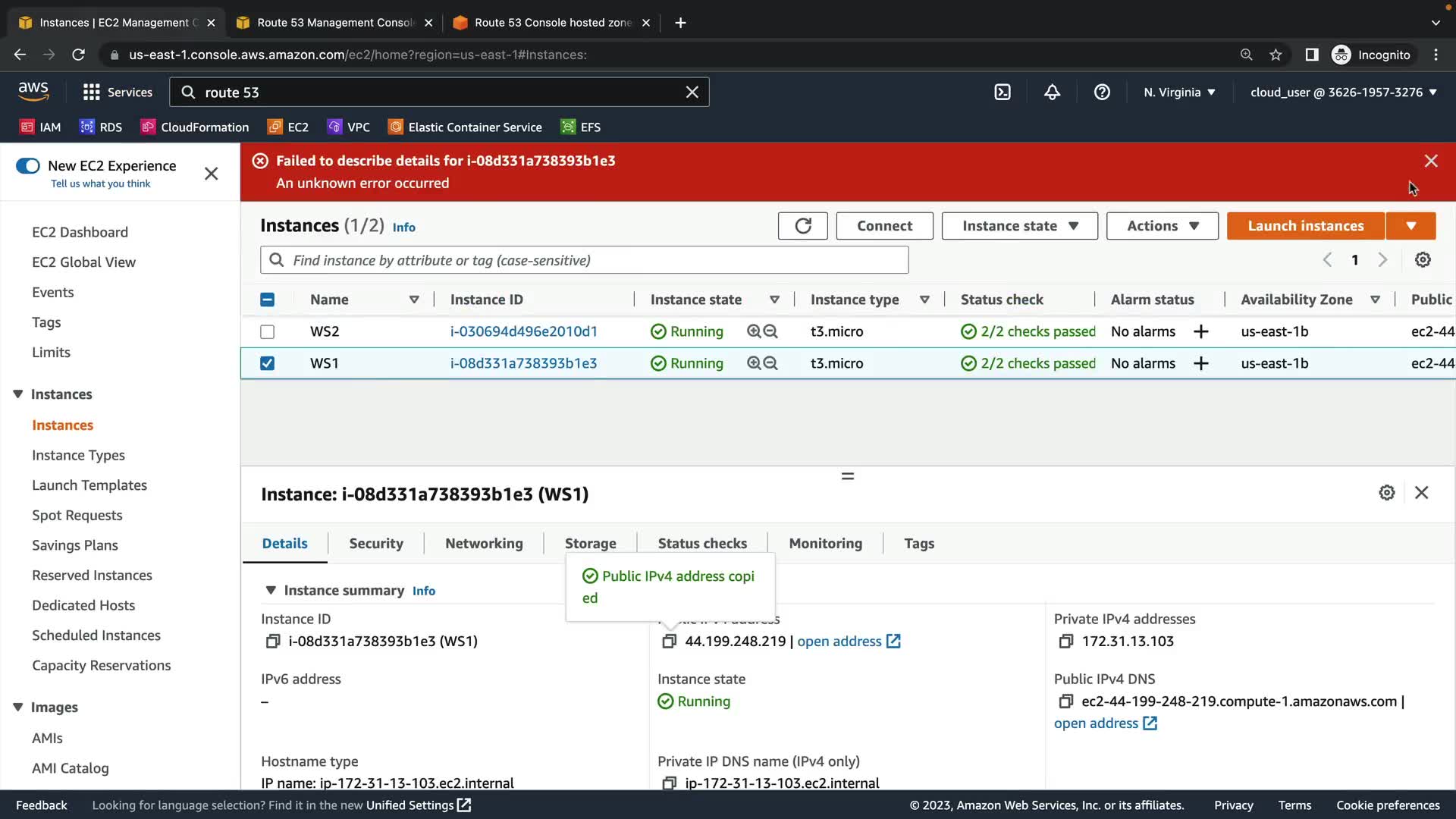The image size is (1456, 819).
Task: Open Launch Templates in sidebar
Action: [x=89, y=485]
